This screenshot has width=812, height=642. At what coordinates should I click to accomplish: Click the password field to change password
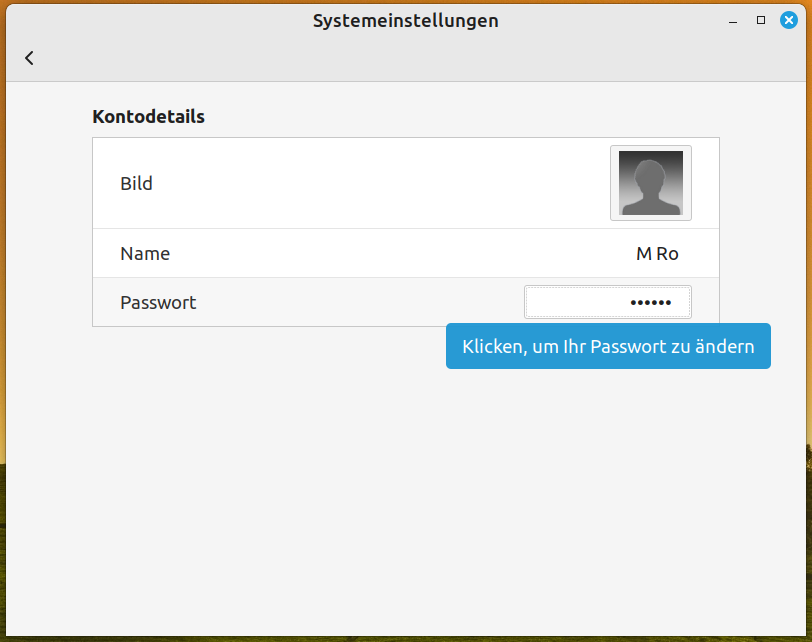(607, 302)
